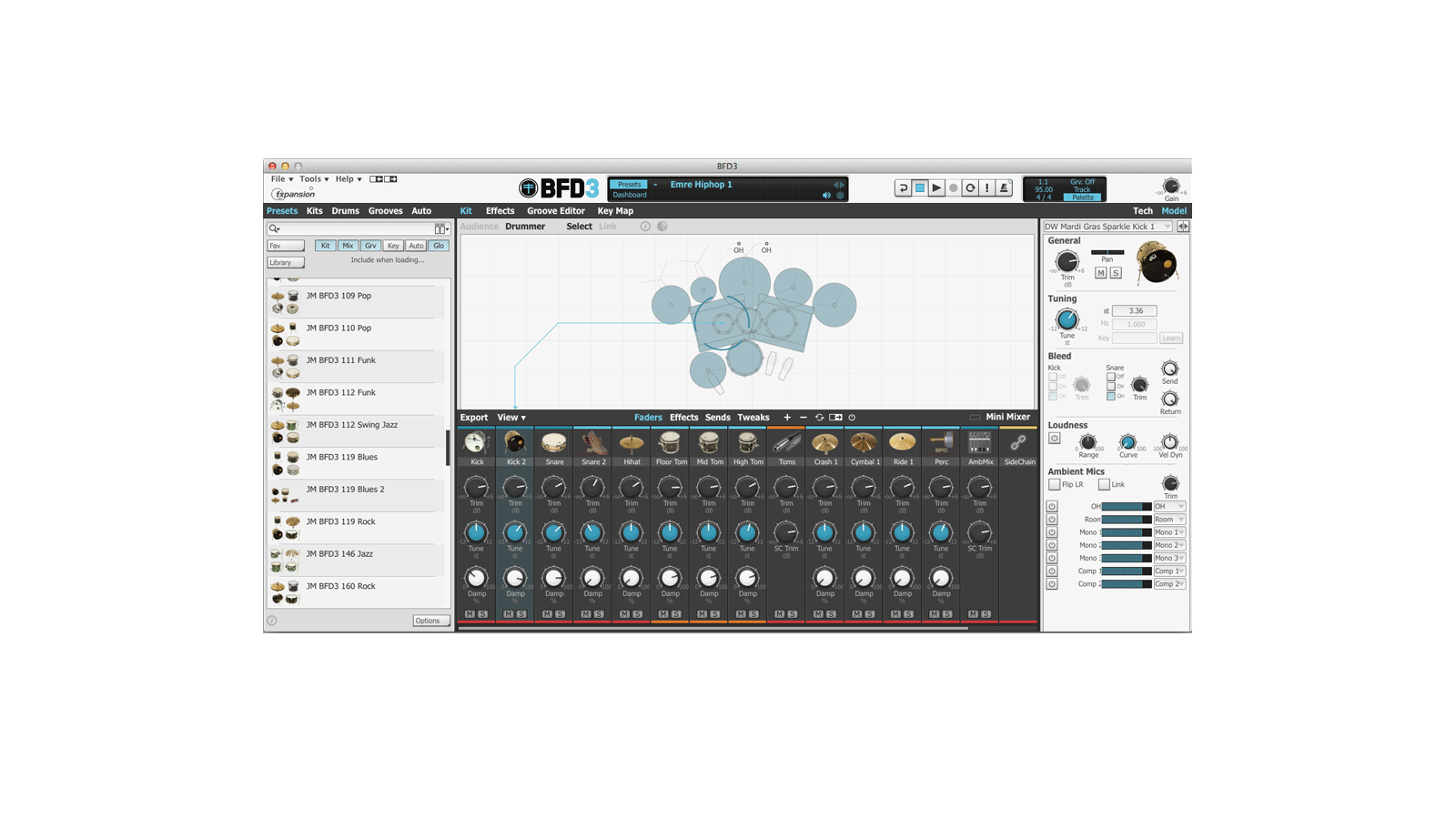This screenshot has width=1456, height=819.
Task: Select the Mid Tom channel icon
Action: [x=708, y=443]
